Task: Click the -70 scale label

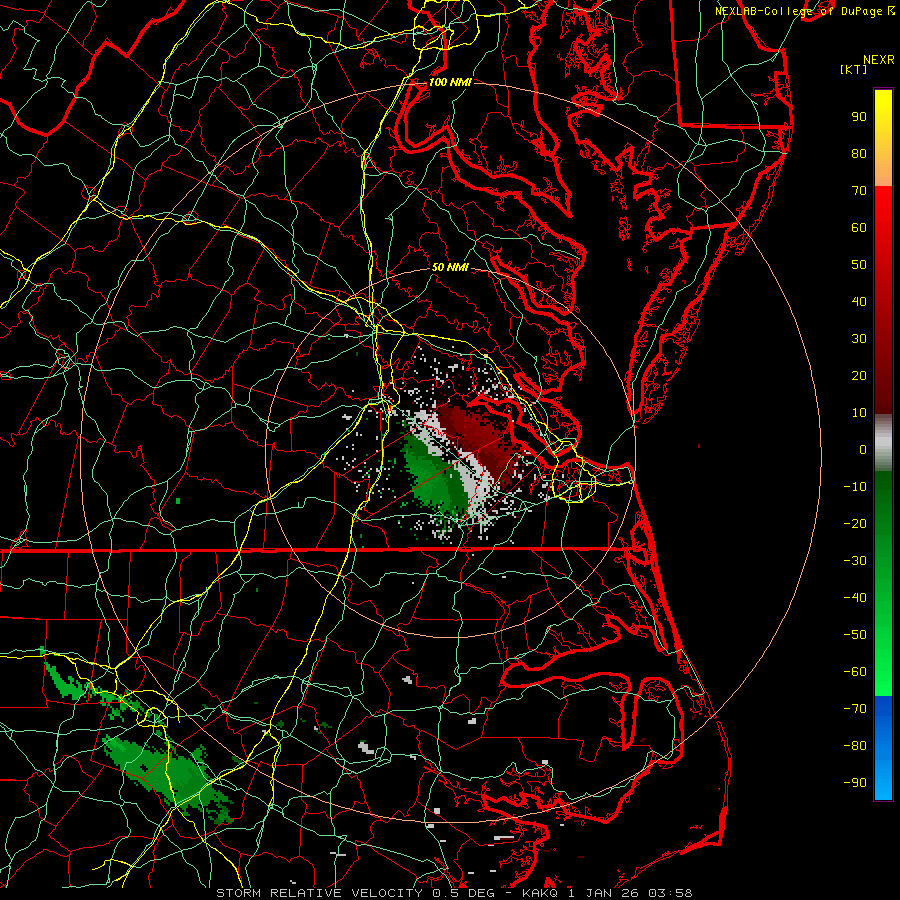Action: [x=855, y=709]
